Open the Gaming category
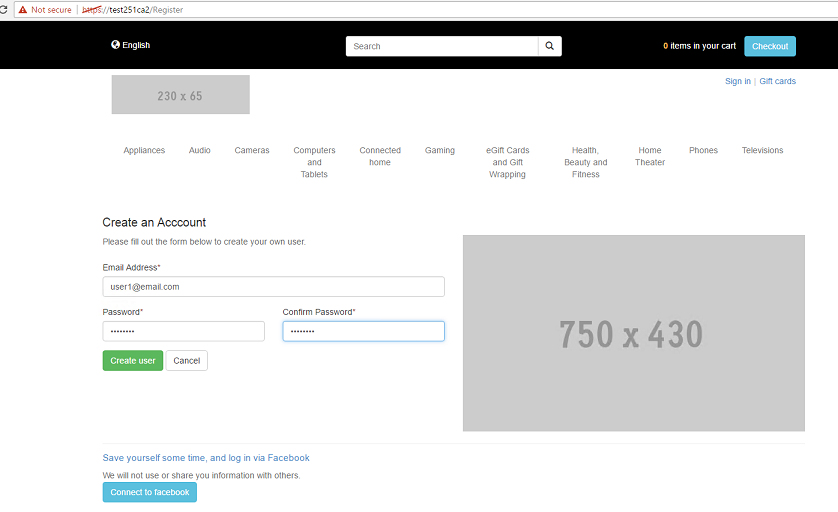The height and width of the screenshot is (512, 838). (440, 151)
